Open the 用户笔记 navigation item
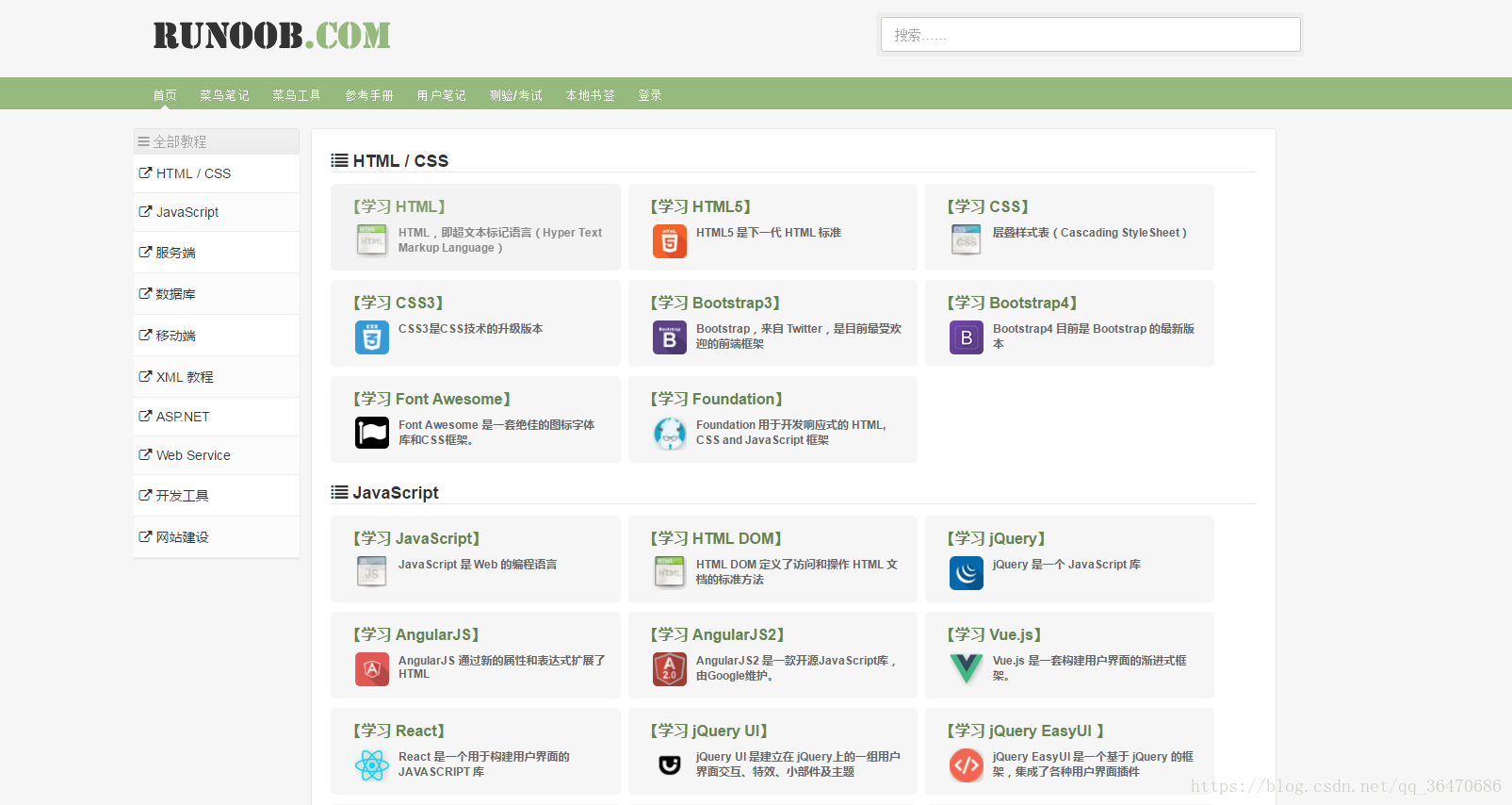This screenshot has width=1512, height=805. tap(442, 95)
